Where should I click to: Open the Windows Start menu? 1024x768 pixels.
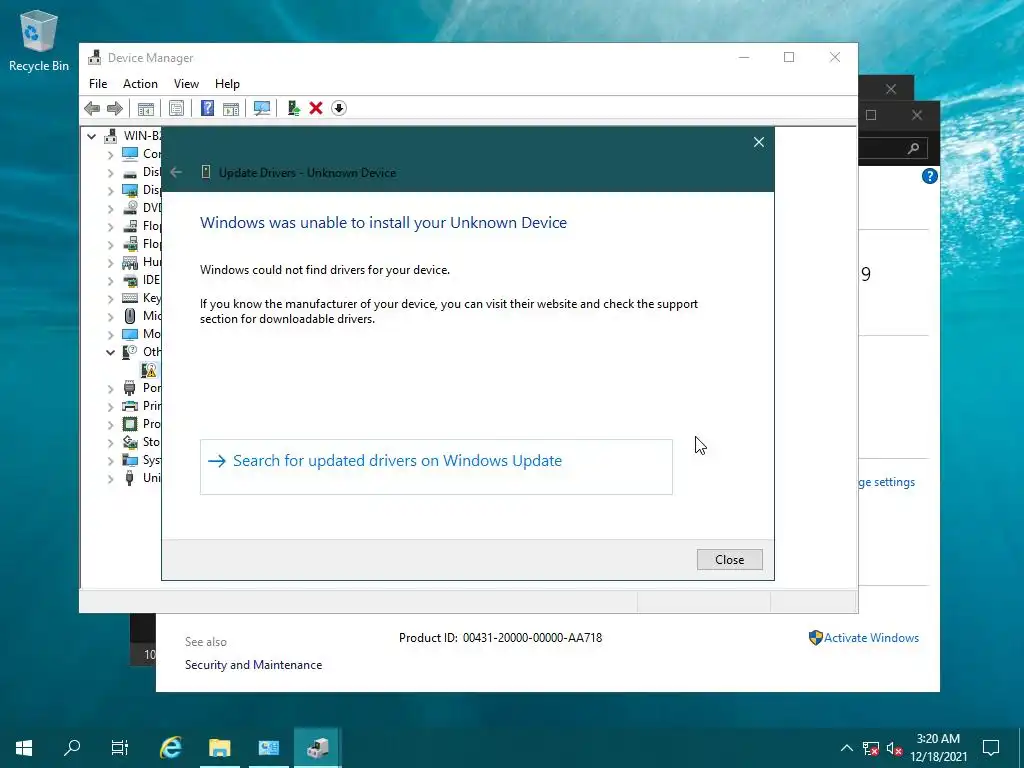click(x=24, y=748)
